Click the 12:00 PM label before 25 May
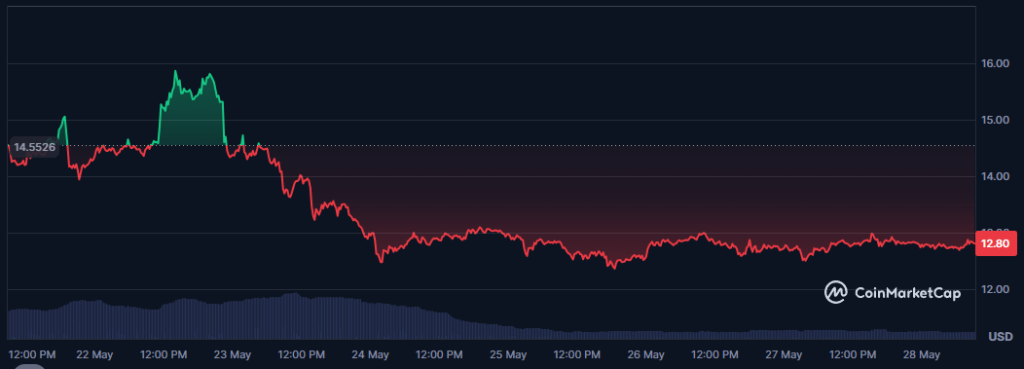 pyautogui.click(x=440, y=355)
